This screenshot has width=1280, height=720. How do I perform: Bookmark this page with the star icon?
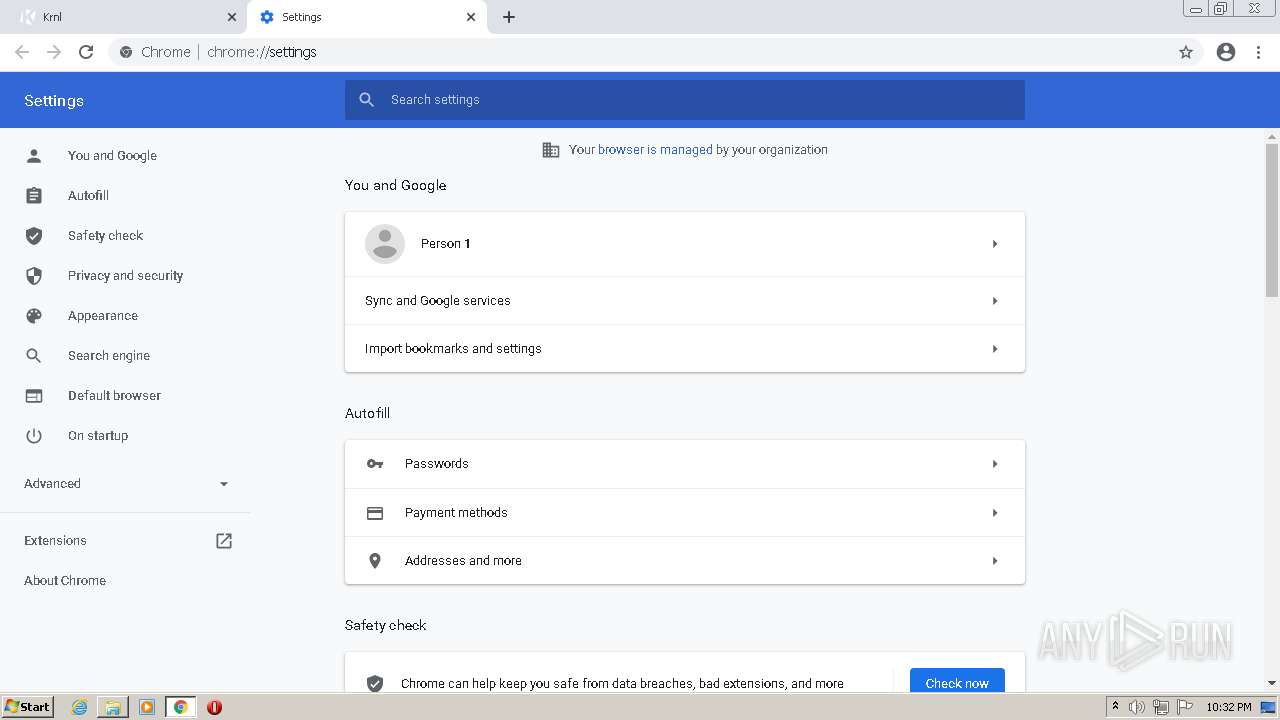(x=1186, y=52)
